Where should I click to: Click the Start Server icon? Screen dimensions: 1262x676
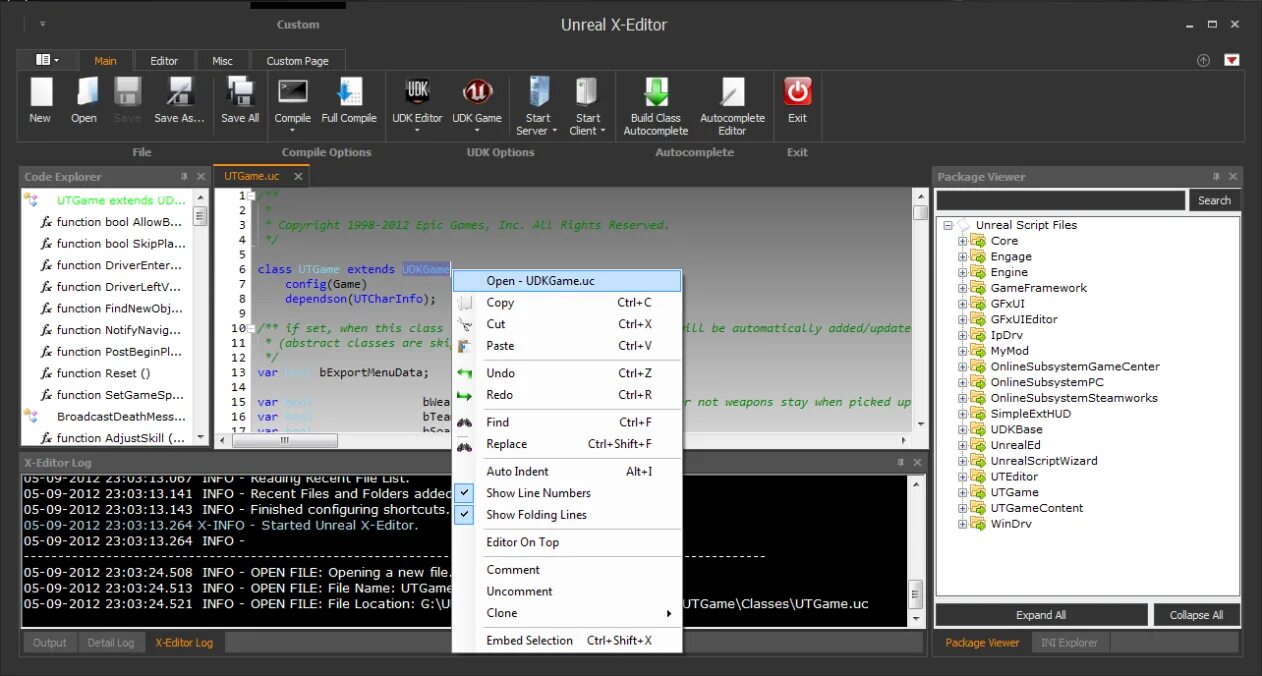point(539,93)
